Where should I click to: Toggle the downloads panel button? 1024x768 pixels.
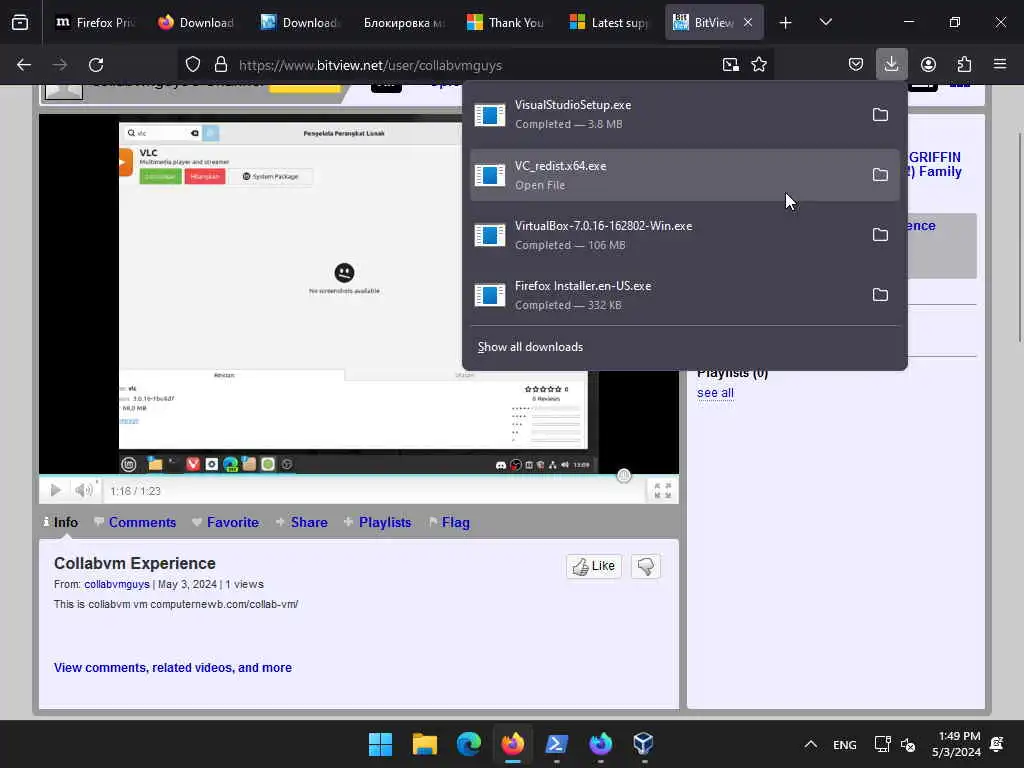click(891, 65)
